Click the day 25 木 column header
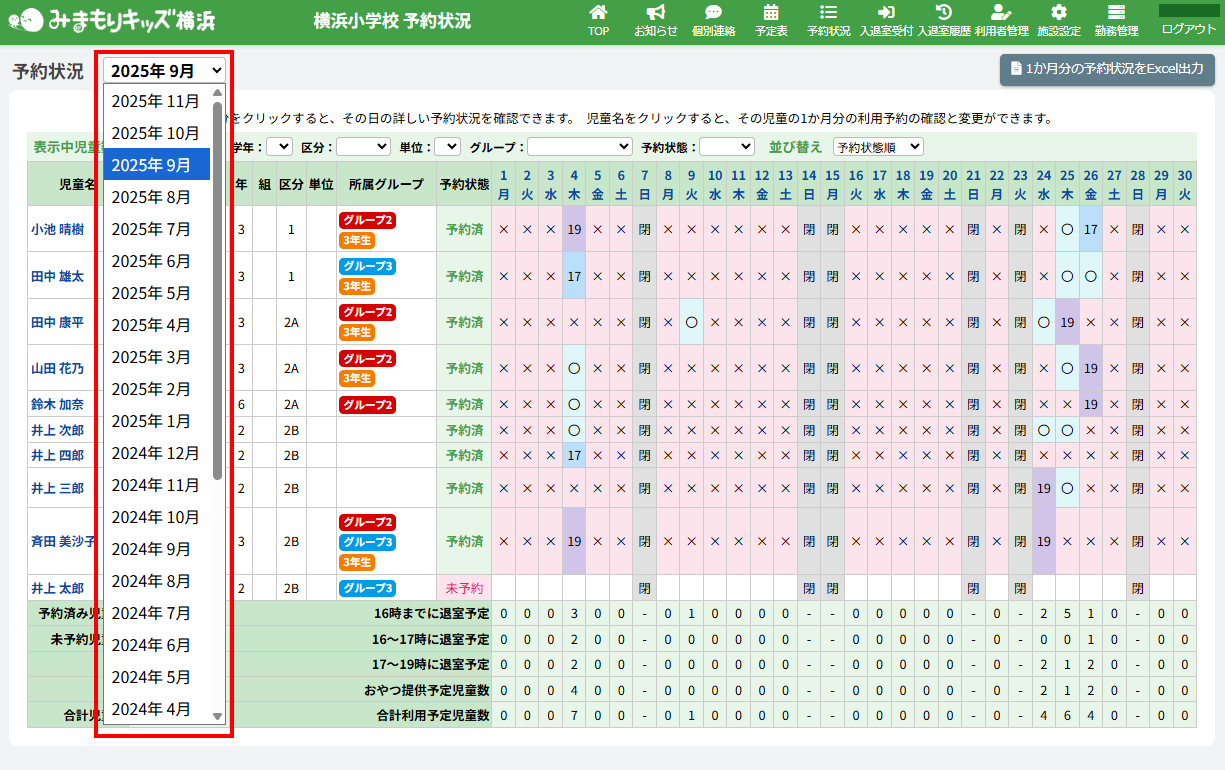Image resolution: width=1225 pixels, height=770 pixels. tap(1067, 183)
